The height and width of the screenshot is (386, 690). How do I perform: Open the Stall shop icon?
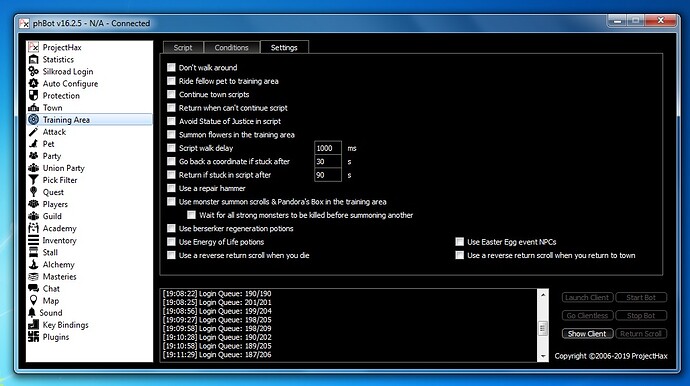tap(33, 252)
